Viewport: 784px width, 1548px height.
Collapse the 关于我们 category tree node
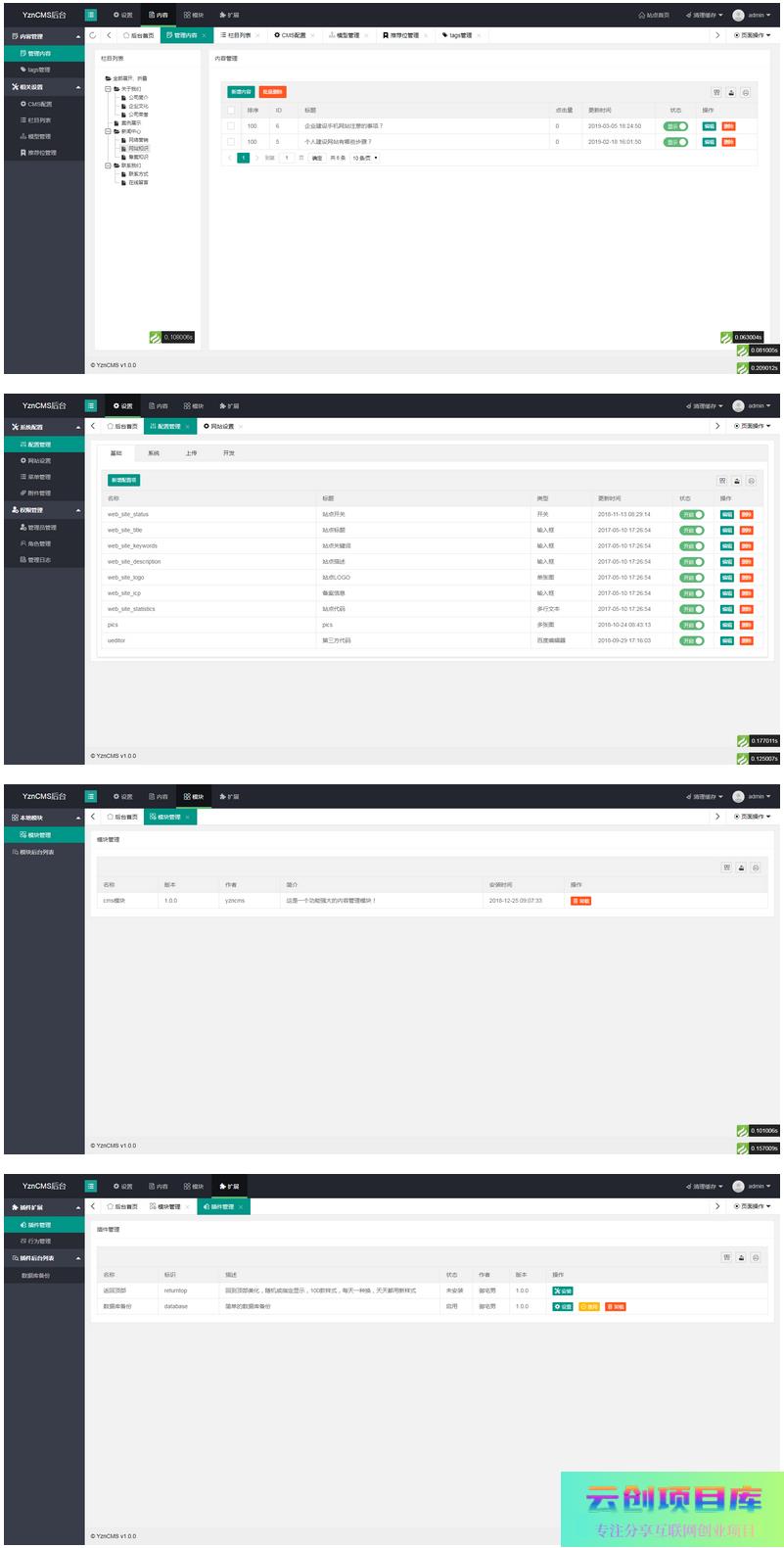pyautogui.click(x=108, y=89)
